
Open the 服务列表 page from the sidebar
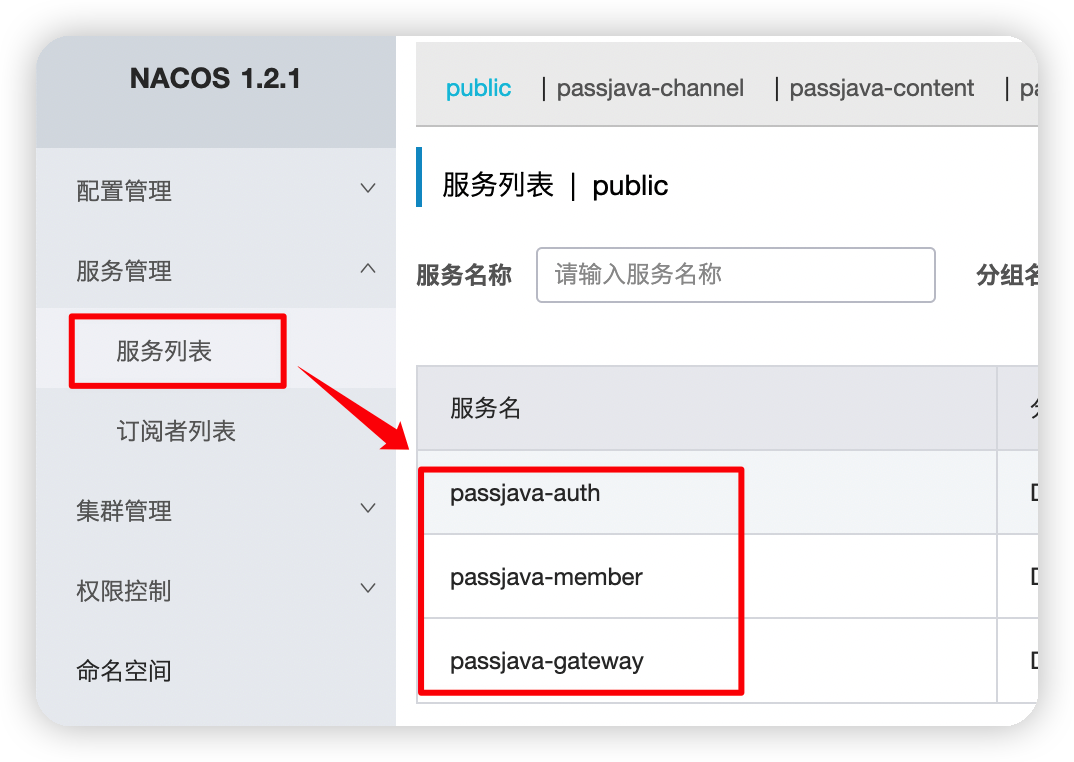tap(176, 350)
